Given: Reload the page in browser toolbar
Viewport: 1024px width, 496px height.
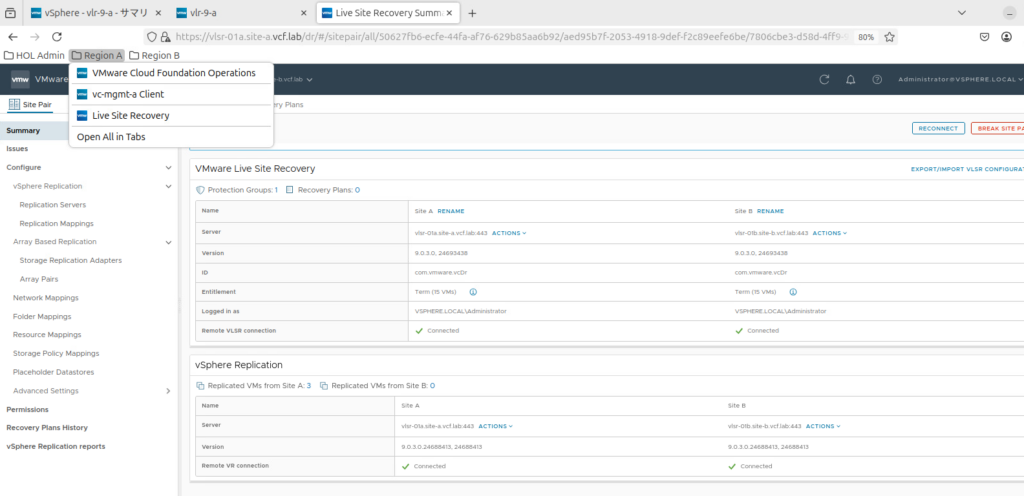Looking at the screenshot, I should click(57, 36).
